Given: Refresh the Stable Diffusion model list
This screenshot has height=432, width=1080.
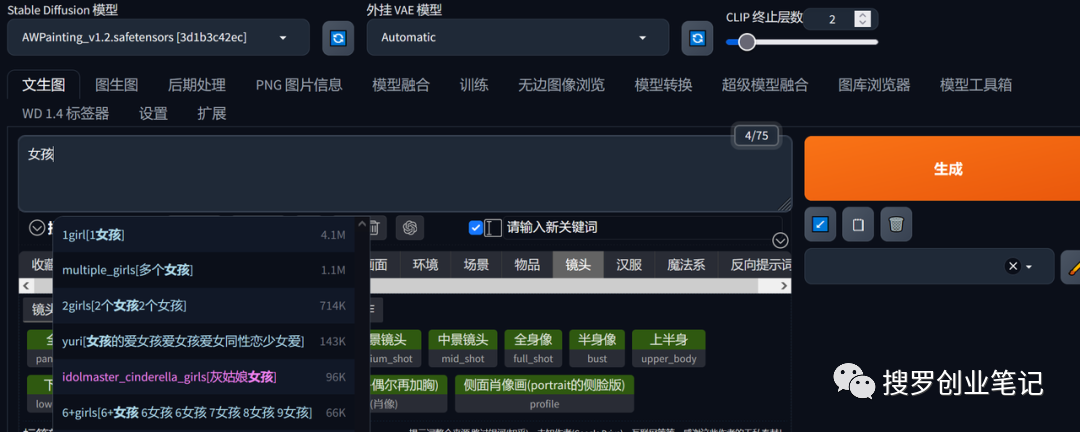Looking at the screenshot, I should click(x=338, y=38).
